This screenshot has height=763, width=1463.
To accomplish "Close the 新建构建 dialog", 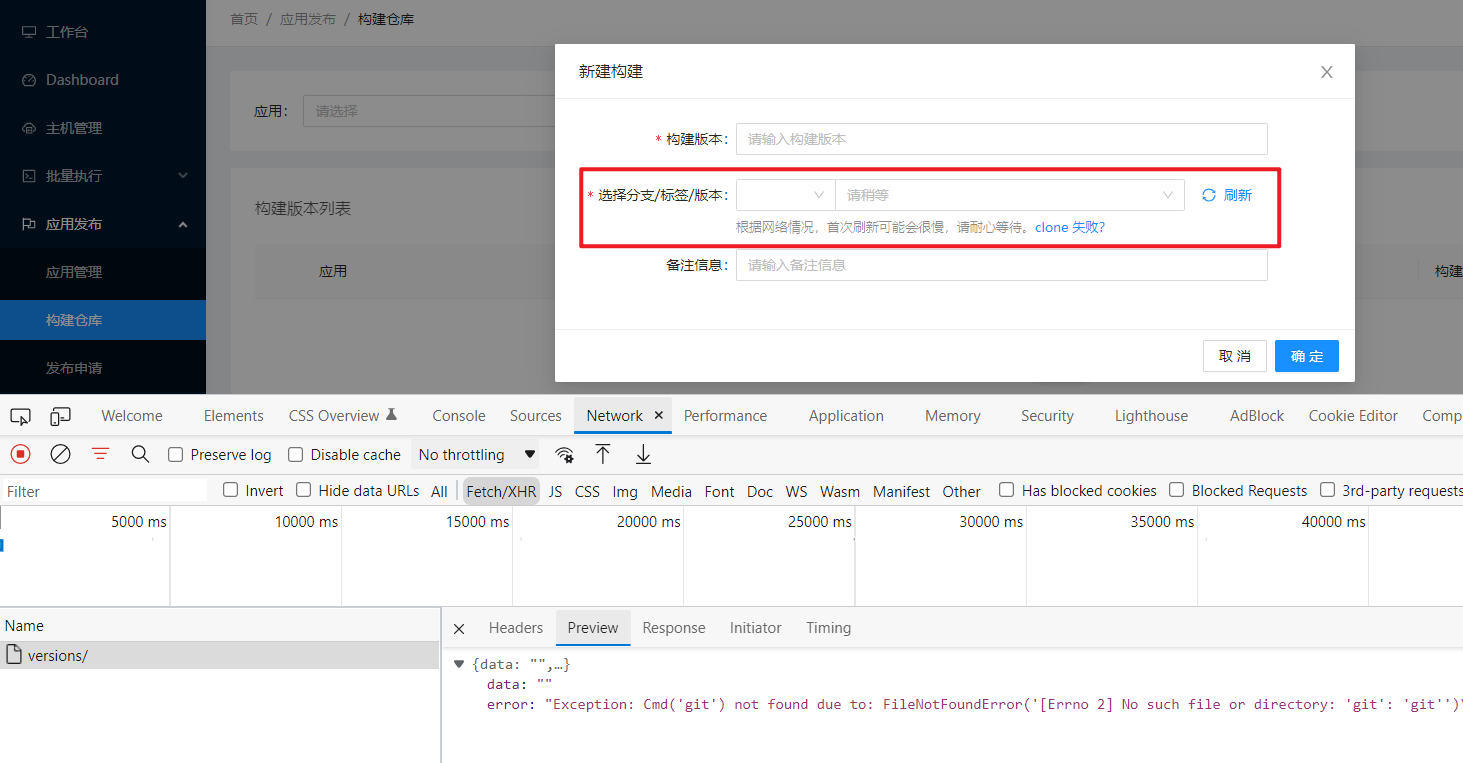I will pos(1327,72).
